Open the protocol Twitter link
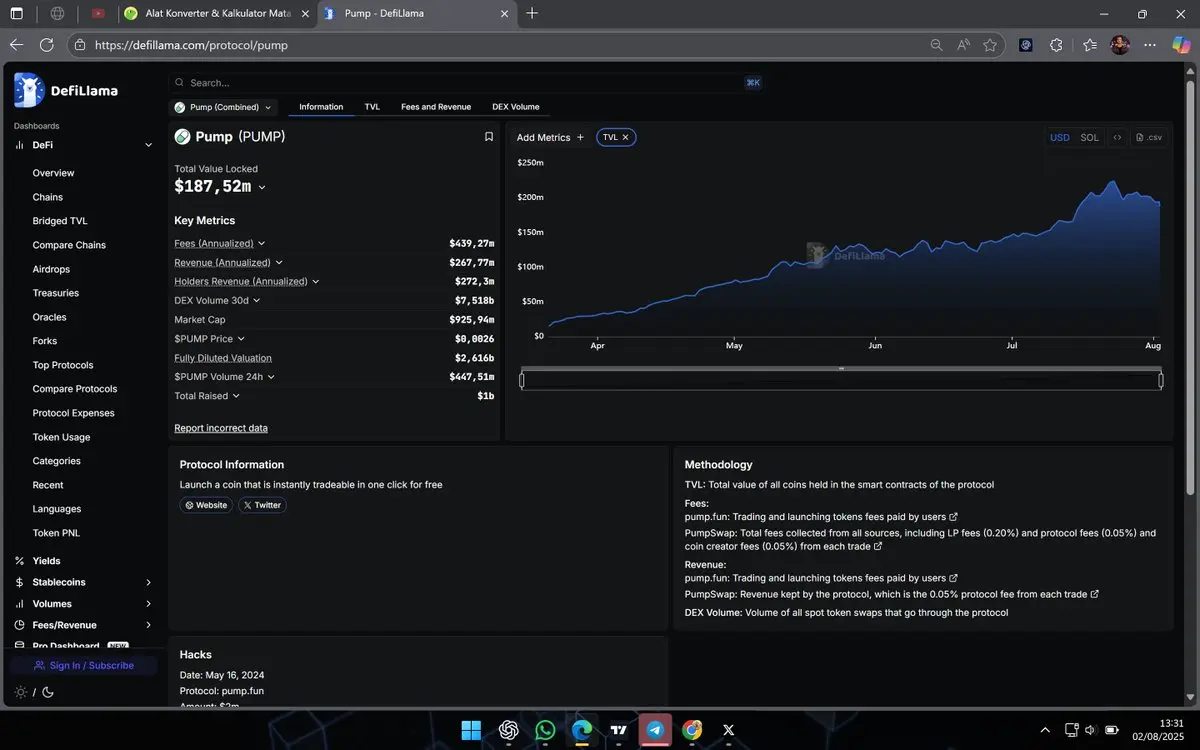The width and height of the screenshot is (1200, 750). point(262,505)
